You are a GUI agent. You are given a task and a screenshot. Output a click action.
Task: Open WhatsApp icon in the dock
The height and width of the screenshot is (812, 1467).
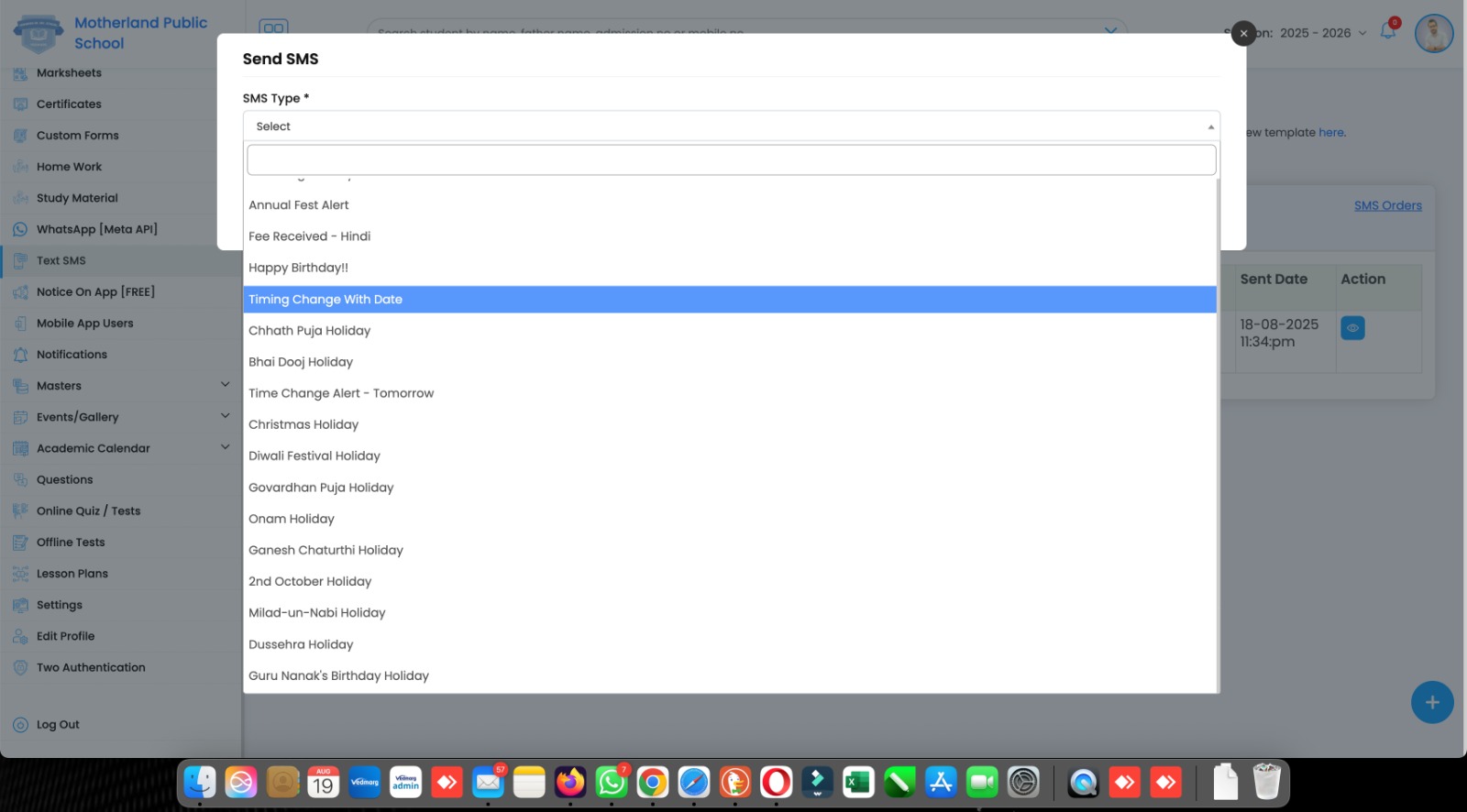point(612,783)
